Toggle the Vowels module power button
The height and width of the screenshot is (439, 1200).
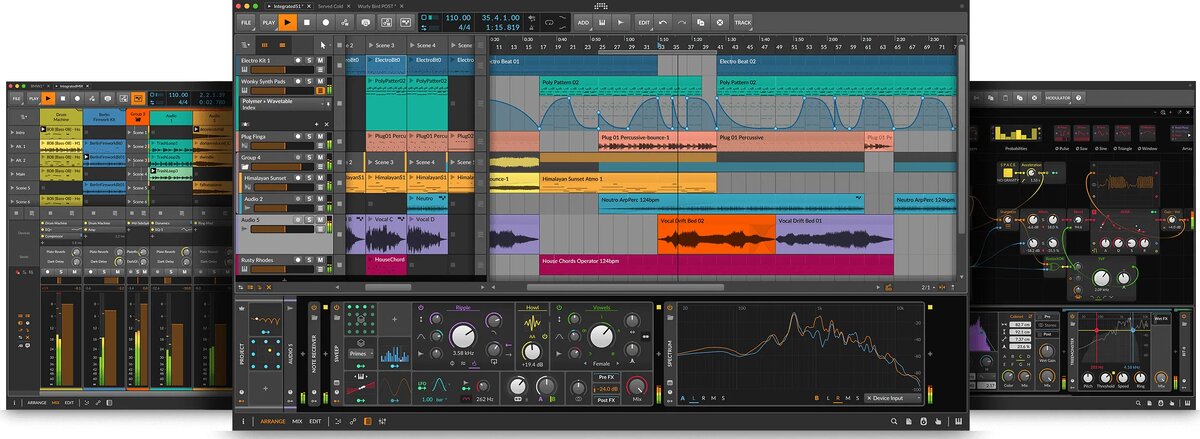[x=559, y=307]
